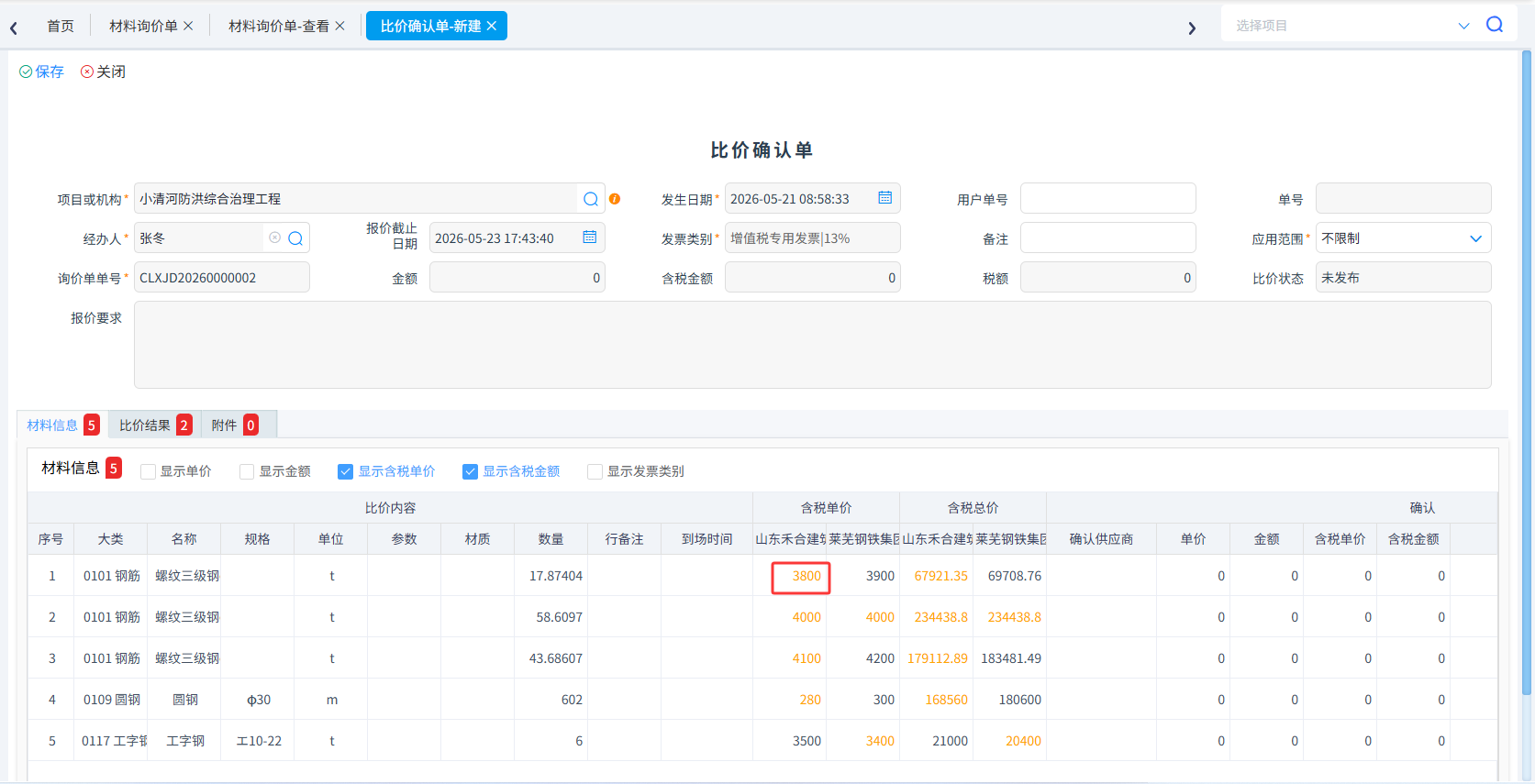This screenshot has width=1535, height=784.
Task: Enable the 显示单价 checkbox
Action: pyautogui.click(x=148, y=471)
